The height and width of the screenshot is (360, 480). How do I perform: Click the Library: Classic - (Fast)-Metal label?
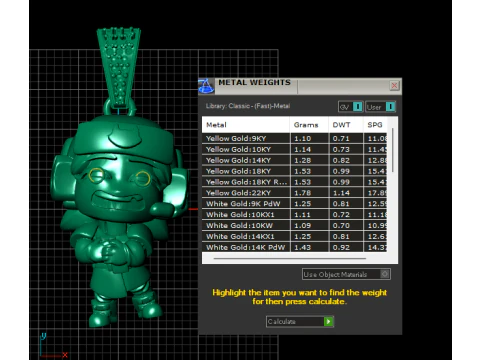(x=248, y=106)
